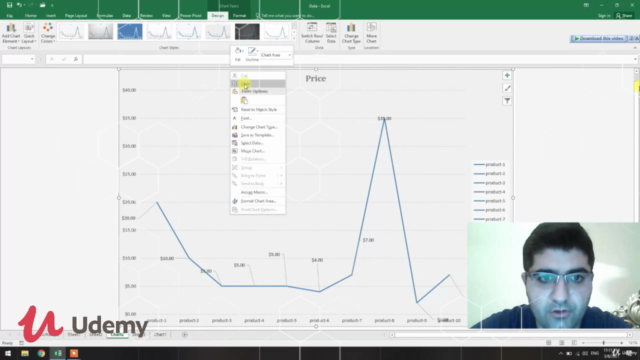Switch to the Insert tab
Viewport: 640px width, 360px height.
(51, 16)
